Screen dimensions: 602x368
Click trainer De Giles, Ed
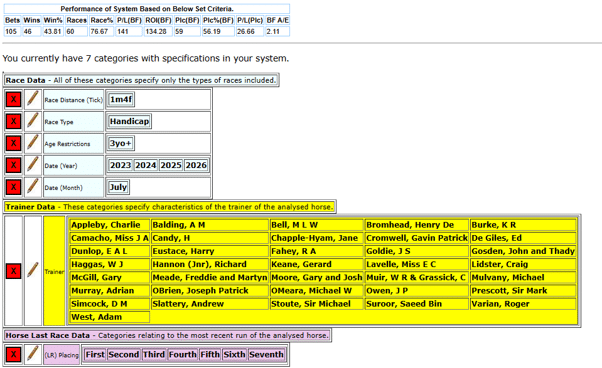(523, 238)
